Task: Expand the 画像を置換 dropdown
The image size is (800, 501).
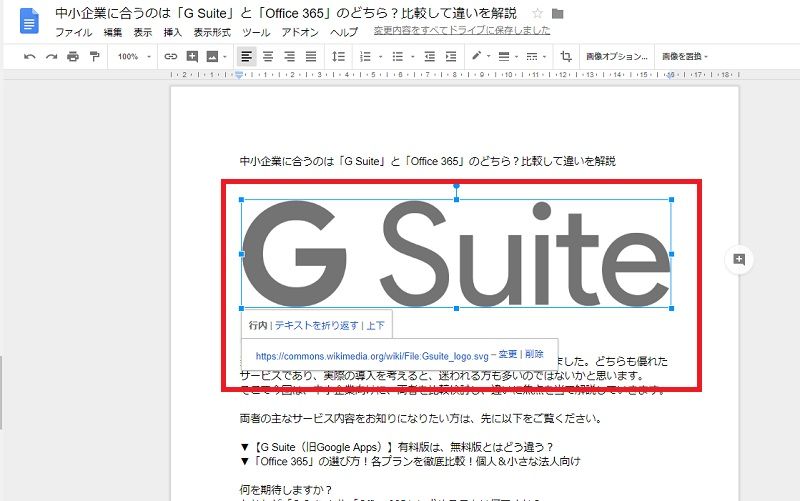Action: click(685, 57)
